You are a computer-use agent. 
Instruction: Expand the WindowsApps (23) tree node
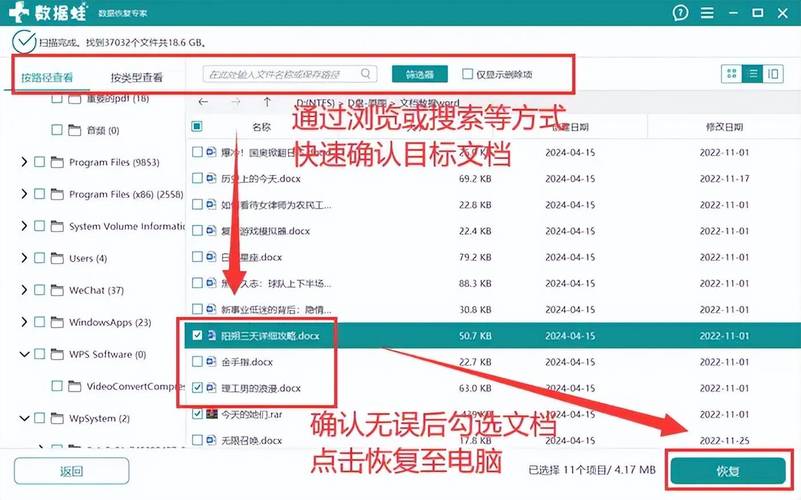pyautogui.click(x=24, y=322)
